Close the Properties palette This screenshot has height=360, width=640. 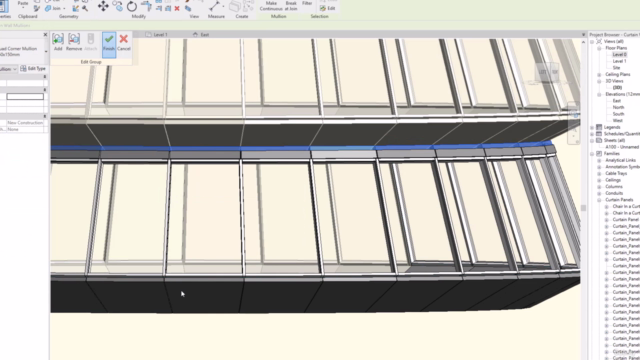[45, 35]
